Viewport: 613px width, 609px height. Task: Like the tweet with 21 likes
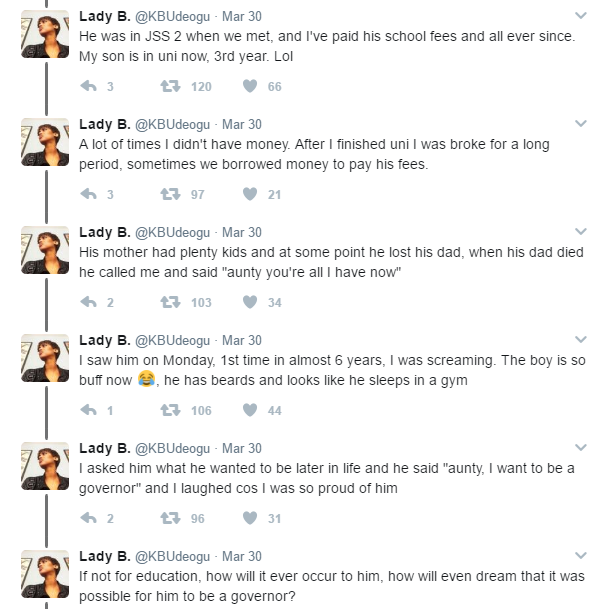click(x=250, y=194)
